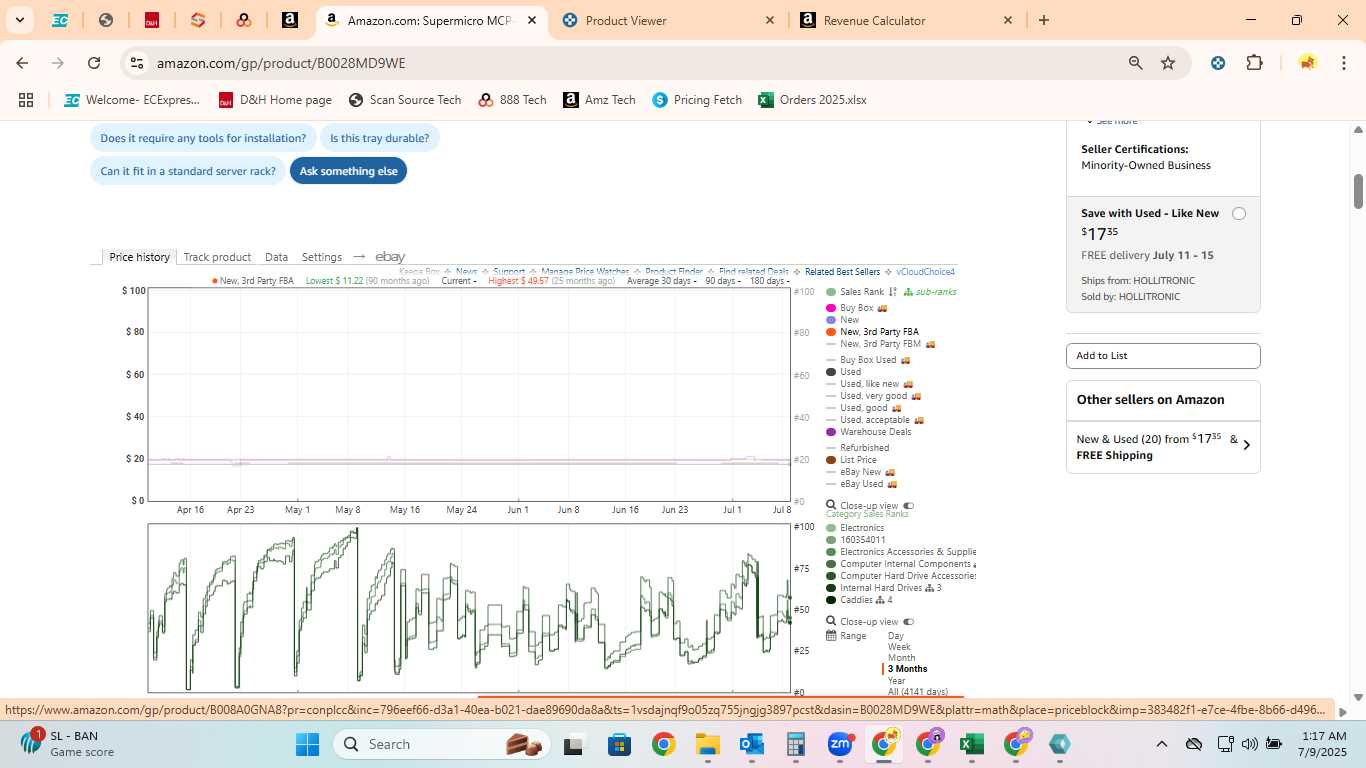Open the Keepa Settings tab
The width and height of the screenshot is (1366, 768).
321,257
